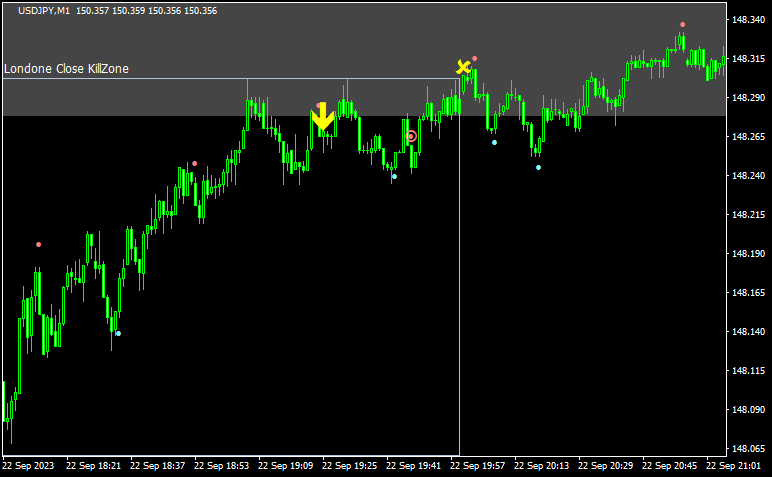
Task: Click the leftmost red dot on chart
Action: 39,244
